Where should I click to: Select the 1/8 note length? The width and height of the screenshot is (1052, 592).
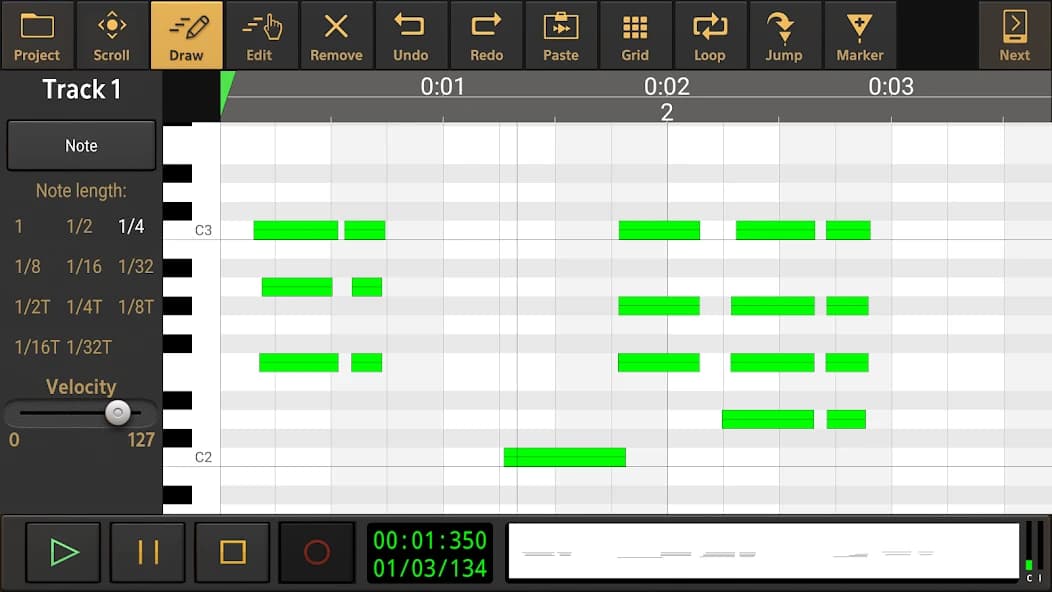(x=29, y=266)
